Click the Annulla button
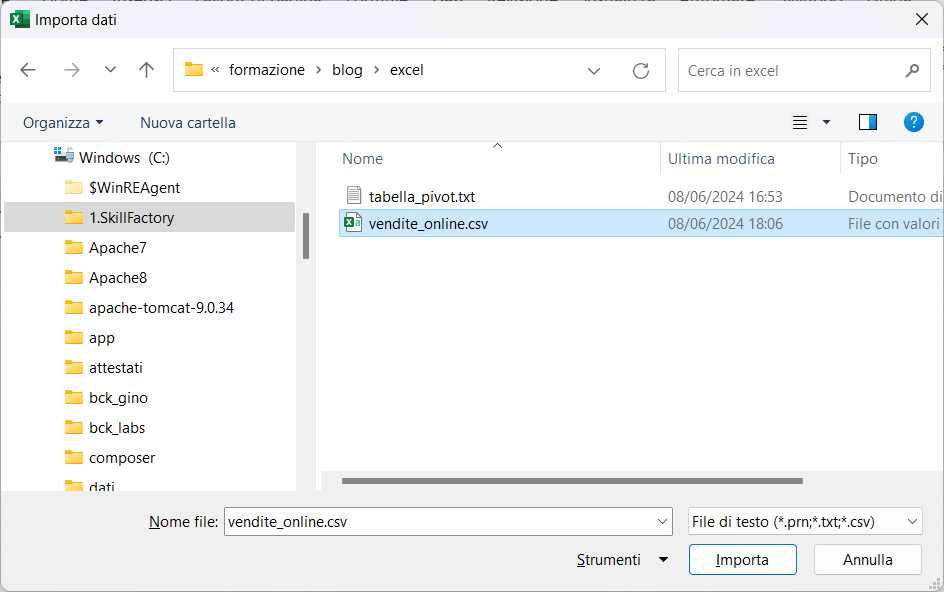Viewport: 944px width, 592px height. coord(867,560)
